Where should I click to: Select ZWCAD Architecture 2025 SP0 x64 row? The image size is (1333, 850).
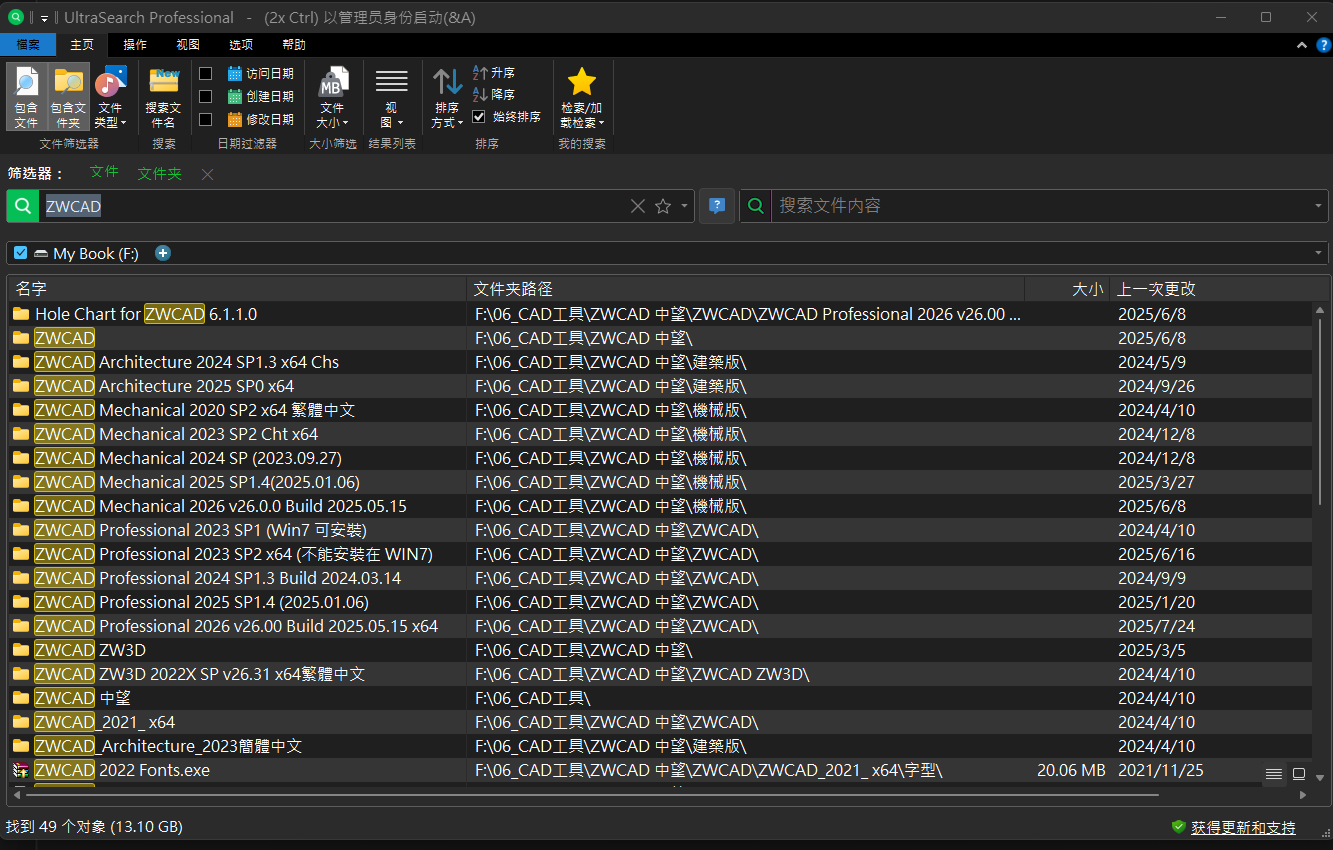click(x=660, y=386)
